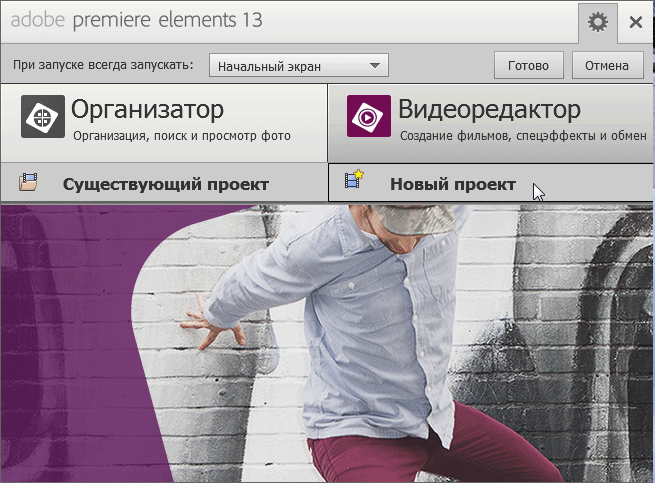Viewport: 655px width, 483px height.
Task: Choose "Новый проект" menu item
Action: (x=491, y=183)
